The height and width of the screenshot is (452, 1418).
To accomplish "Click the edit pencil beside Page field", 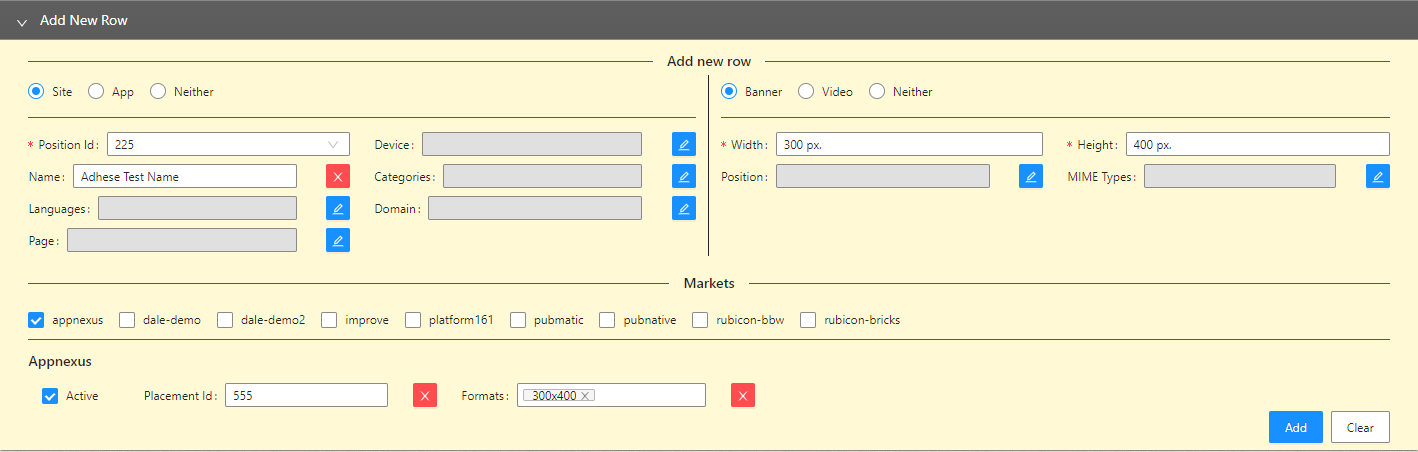I will (338, 240).
